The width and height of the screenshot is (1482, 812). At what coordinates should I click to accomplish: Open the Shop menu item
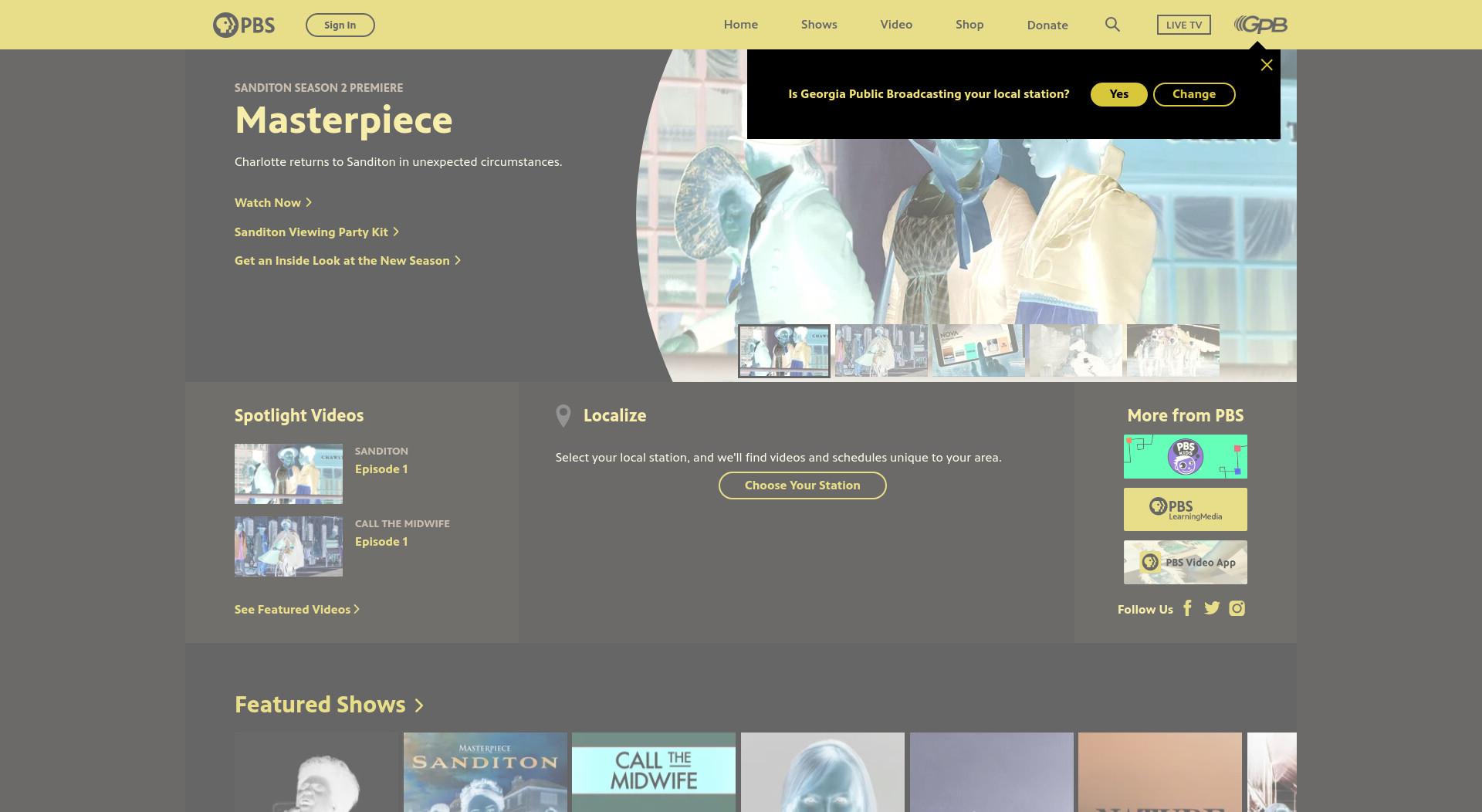coord(969,25)
